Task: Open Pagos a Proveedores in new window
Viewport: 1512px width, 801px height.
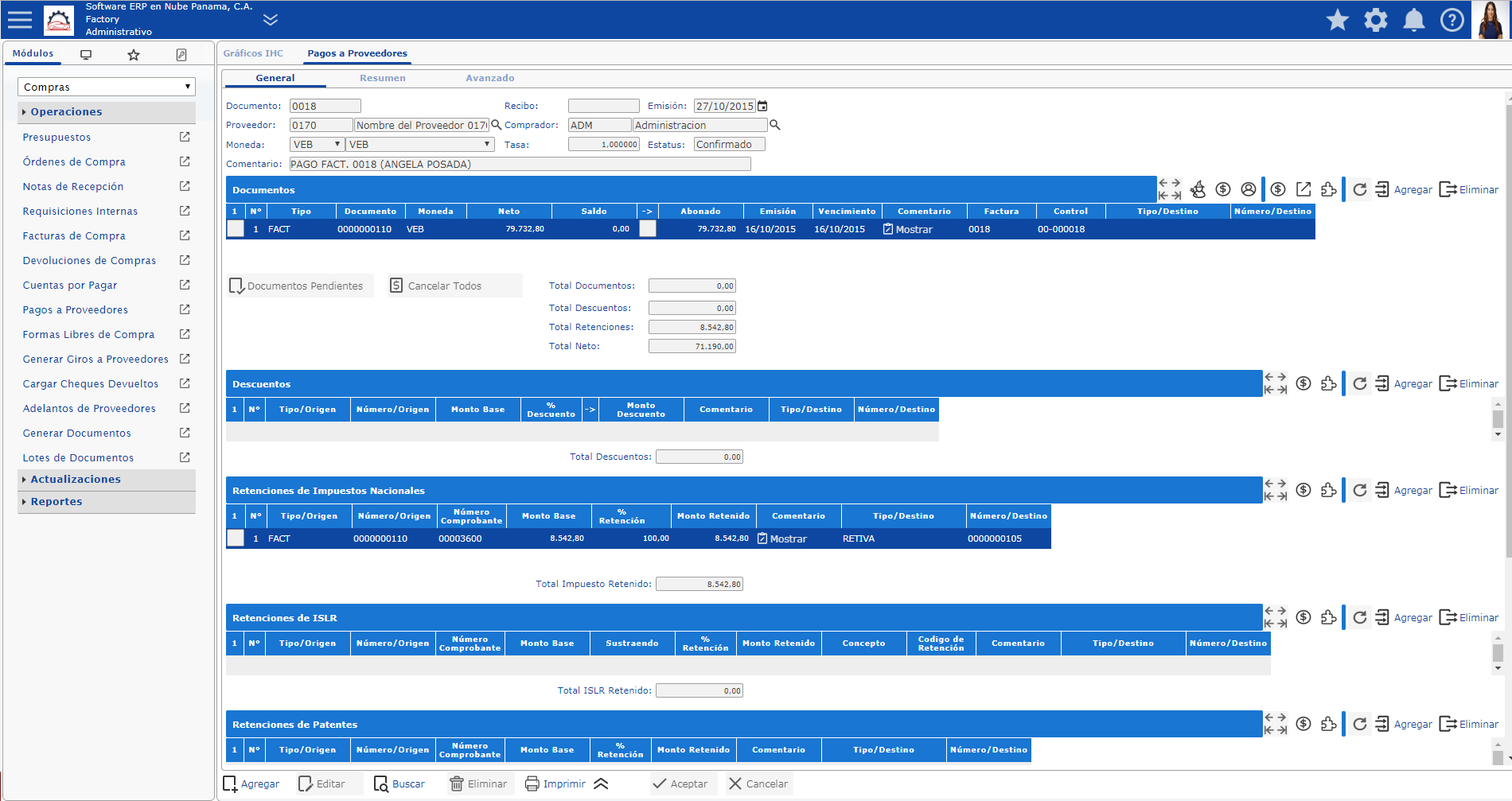Action: click(185, 309)
